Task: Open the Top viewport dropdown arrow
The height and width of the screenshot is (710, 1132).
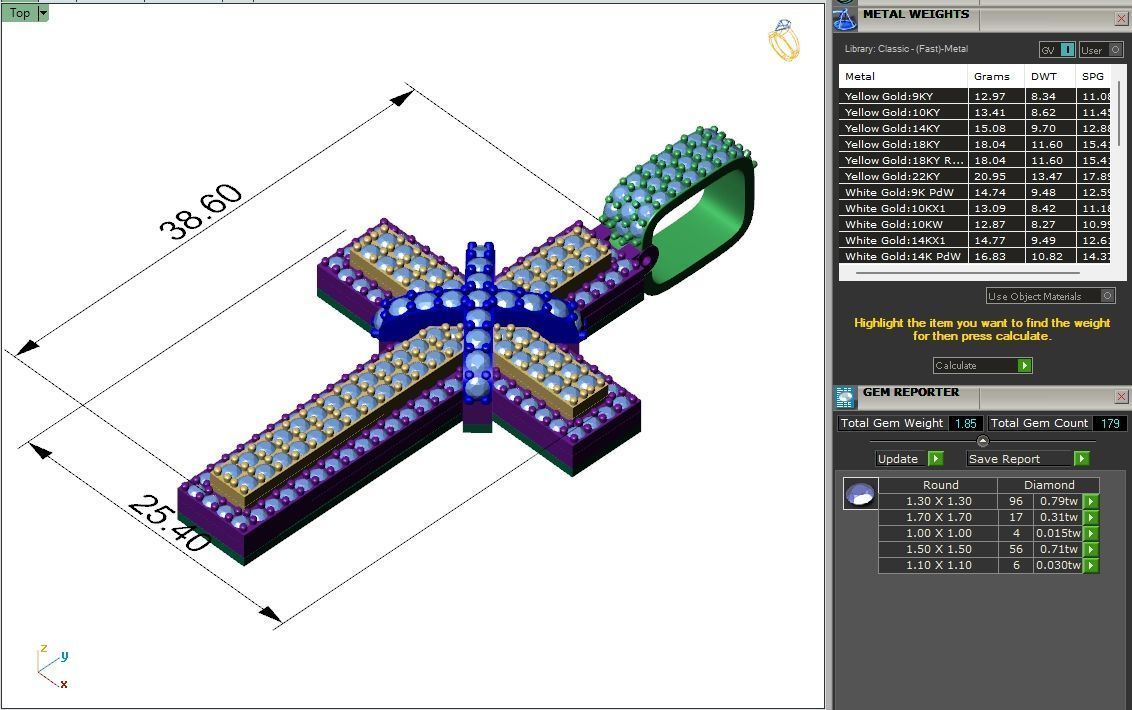Action: pyautogui.click(x=43, y=13)
